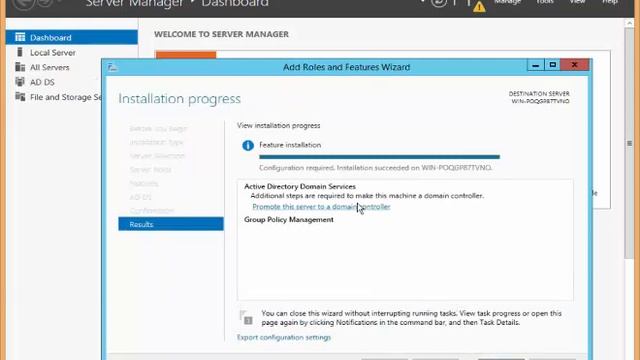
Task: Select the Features wizard step
Action: pyautogui.click(x=144, y=183)
